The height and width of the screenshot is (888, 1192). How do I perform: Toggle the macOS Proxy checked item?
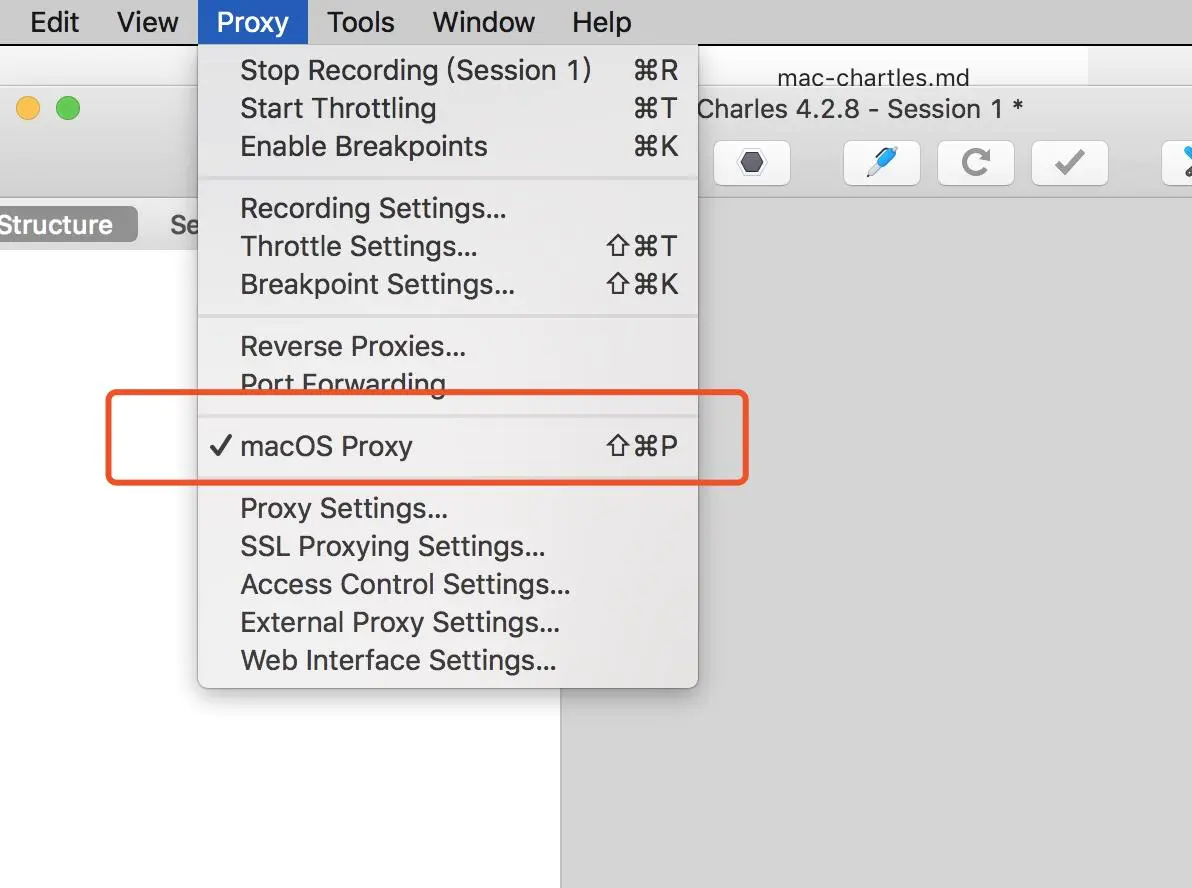(448, 446)
